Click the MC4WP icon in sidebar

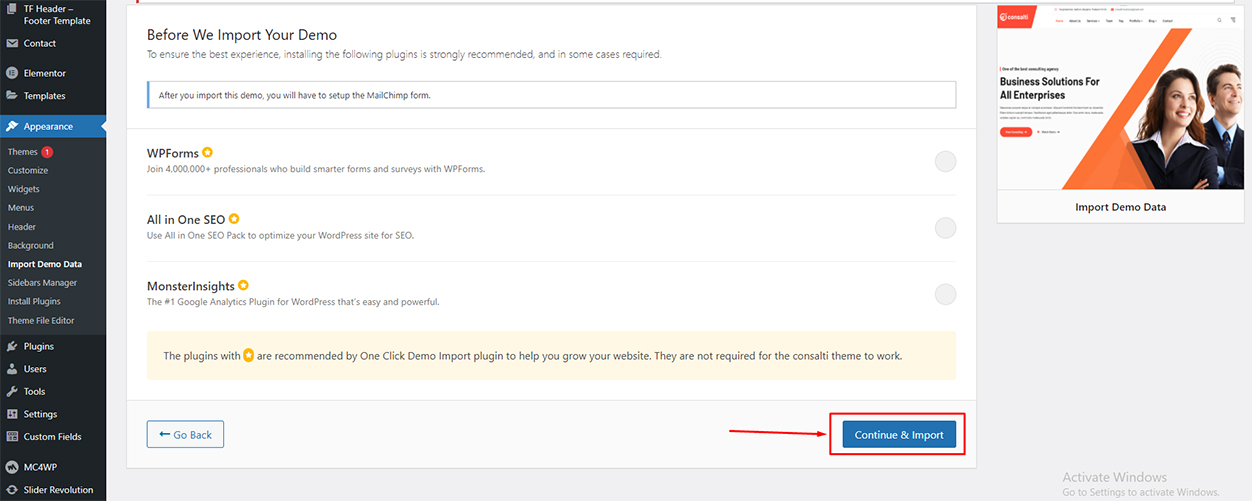(12, 467)
